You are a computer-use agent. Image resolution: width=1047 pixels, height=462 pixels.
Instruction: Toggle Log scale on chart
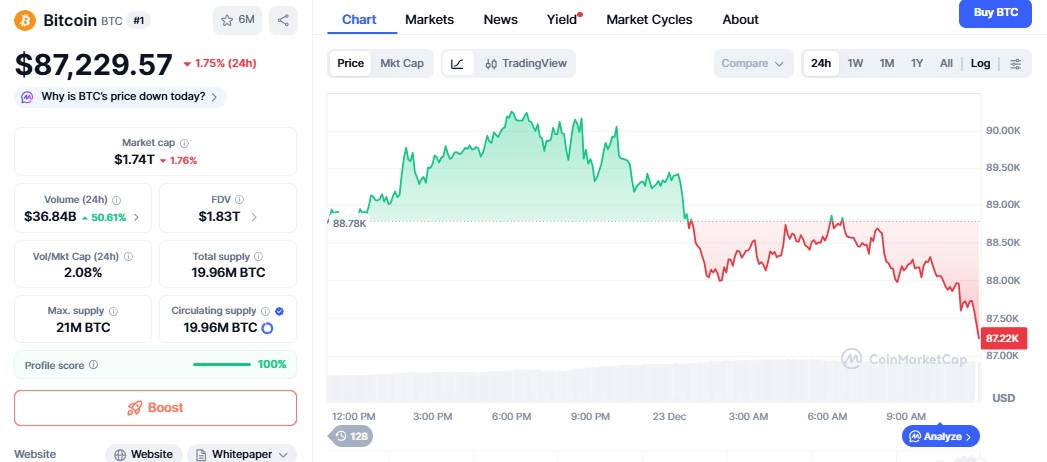[980, 64]
